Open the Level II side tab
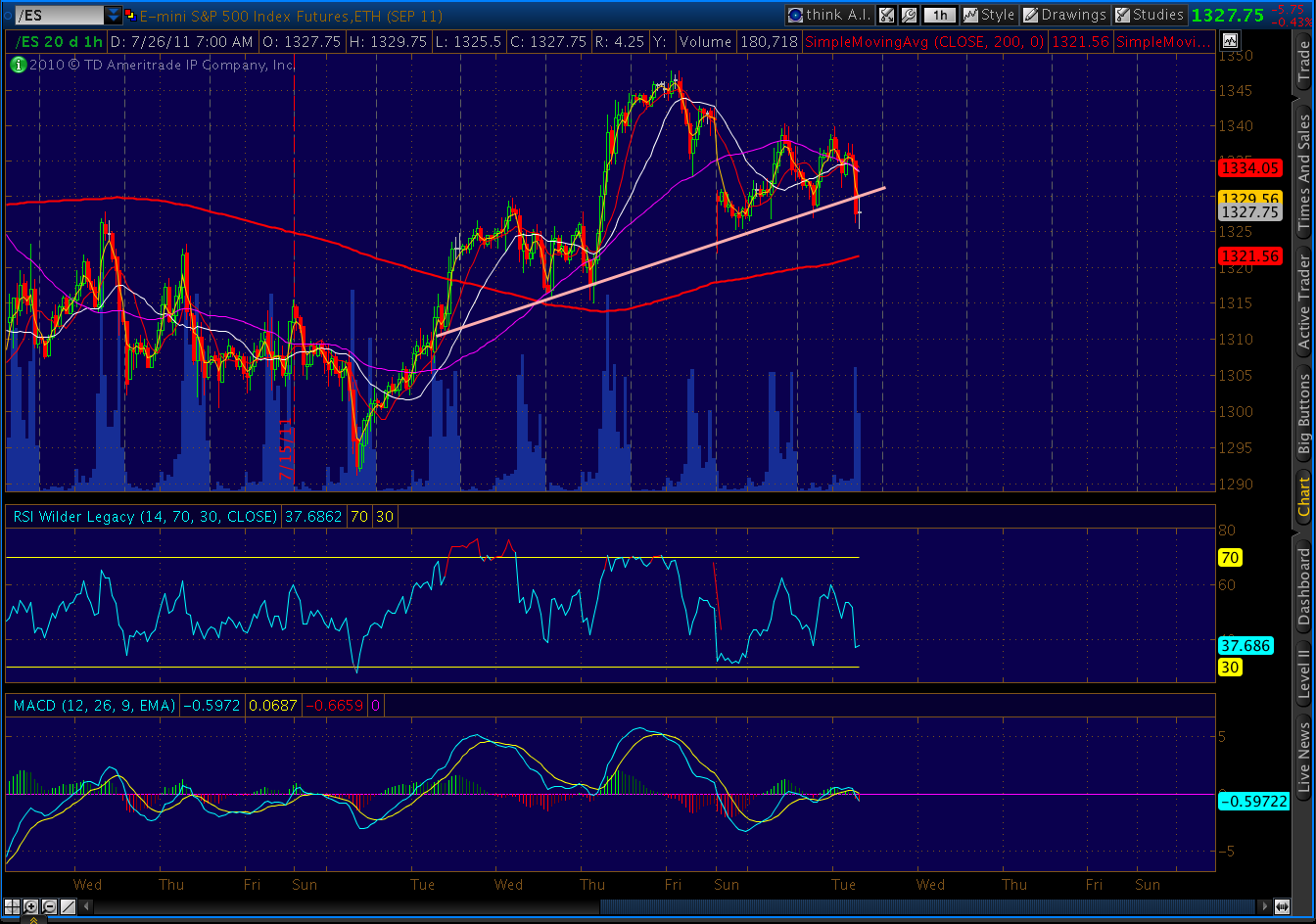This screenshot has height=924, width=1316. click(1303, 672)
